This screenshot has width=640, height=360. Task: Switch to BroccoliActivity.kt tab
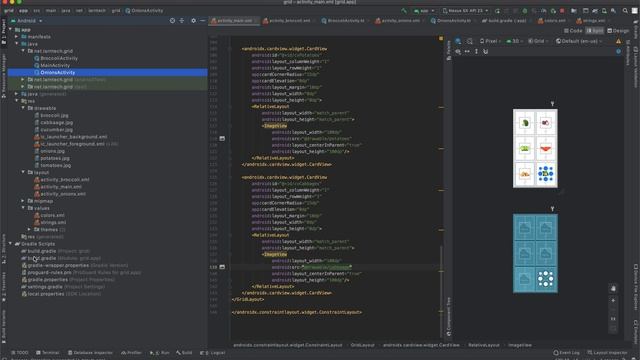pyautogui.click(x=345, y=20)
